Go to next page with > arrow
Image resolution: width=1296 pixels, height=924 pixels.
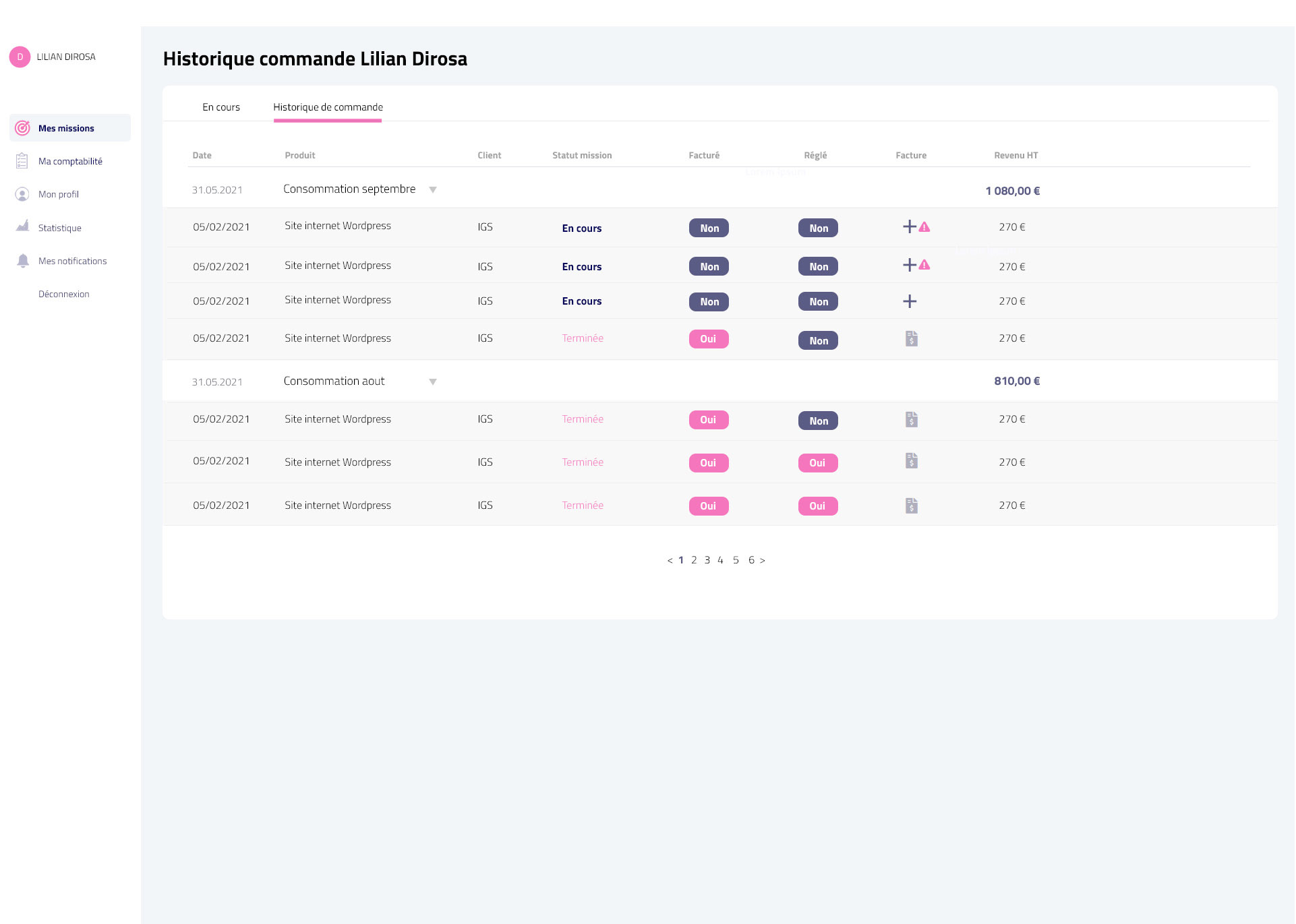coord(763,560)
